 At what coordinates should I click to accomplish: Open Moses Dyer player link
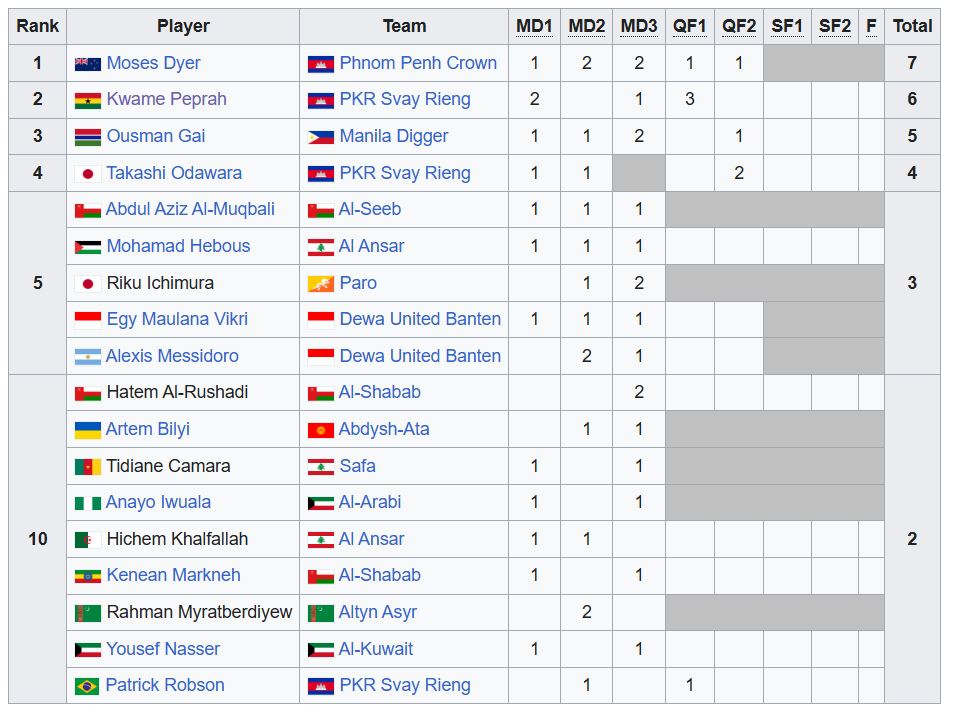(x=153, y=63)
